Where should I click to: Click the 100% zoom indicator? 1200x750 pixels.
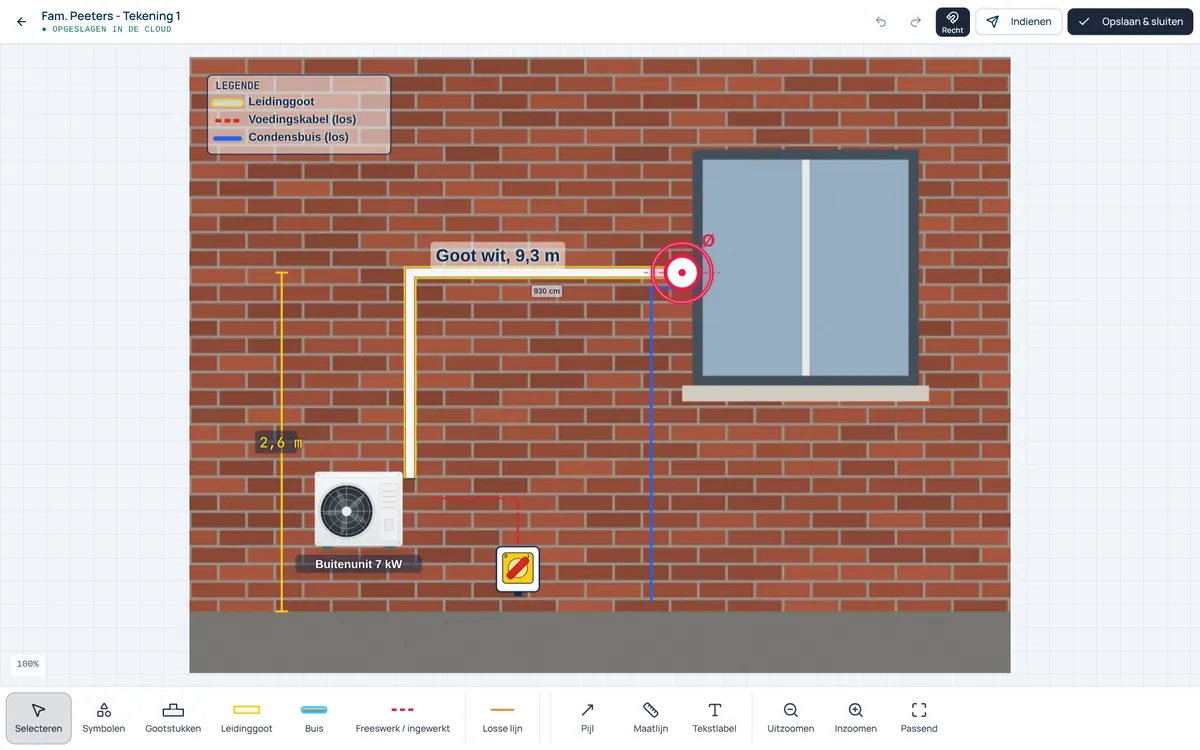pos(28,664)
